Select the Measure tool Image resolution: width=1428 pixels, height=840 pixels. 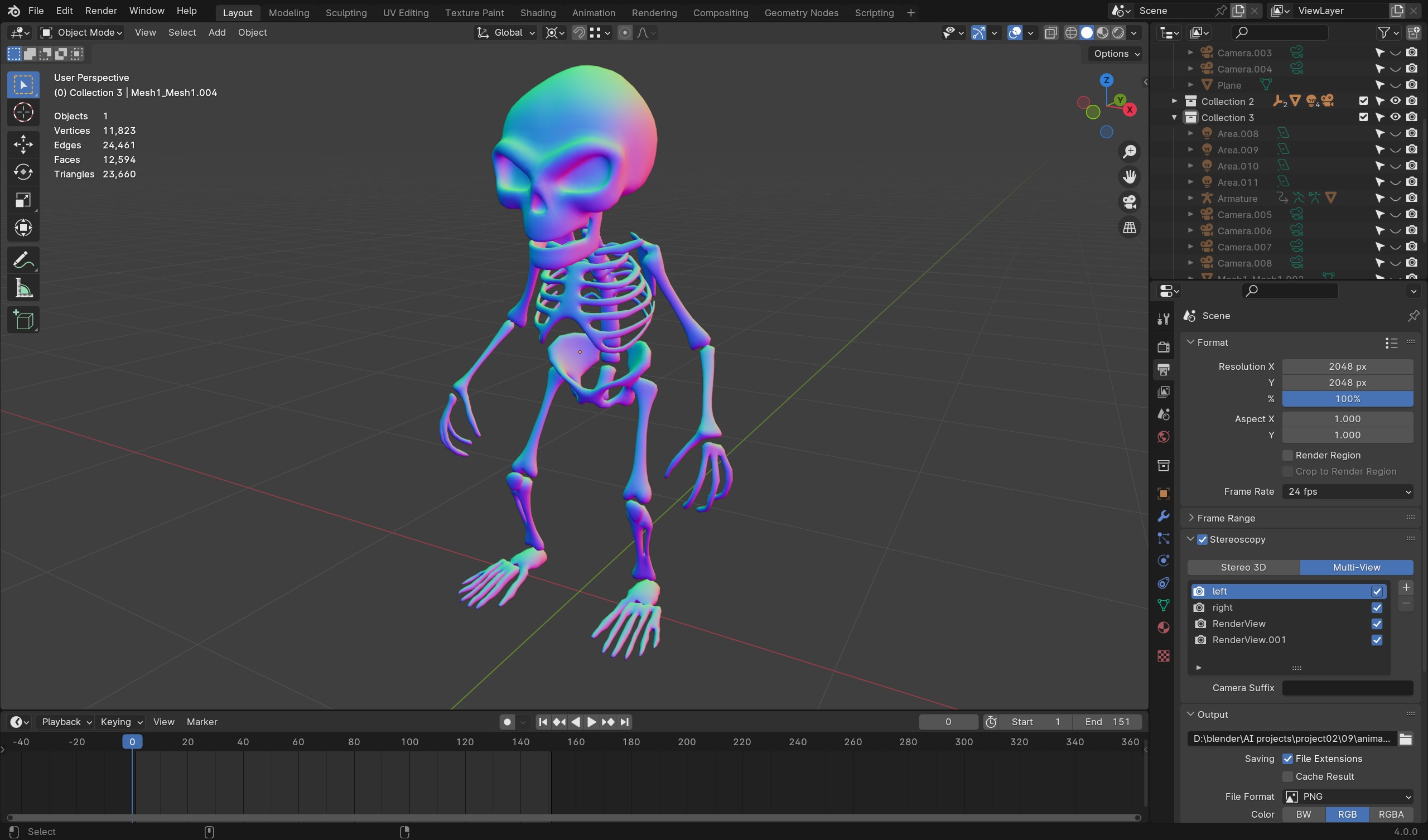tap(23, 288)
